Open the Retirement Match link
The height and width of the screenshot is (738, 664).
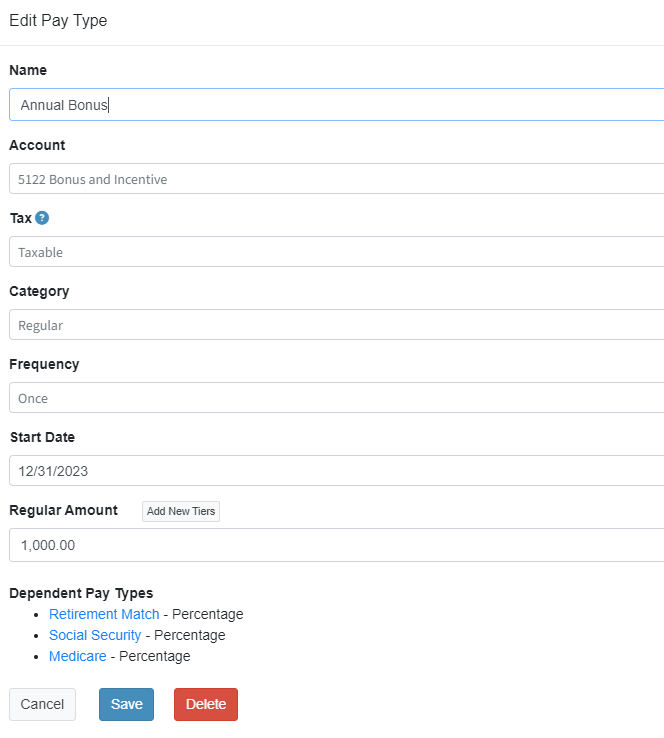pos(104,614)
